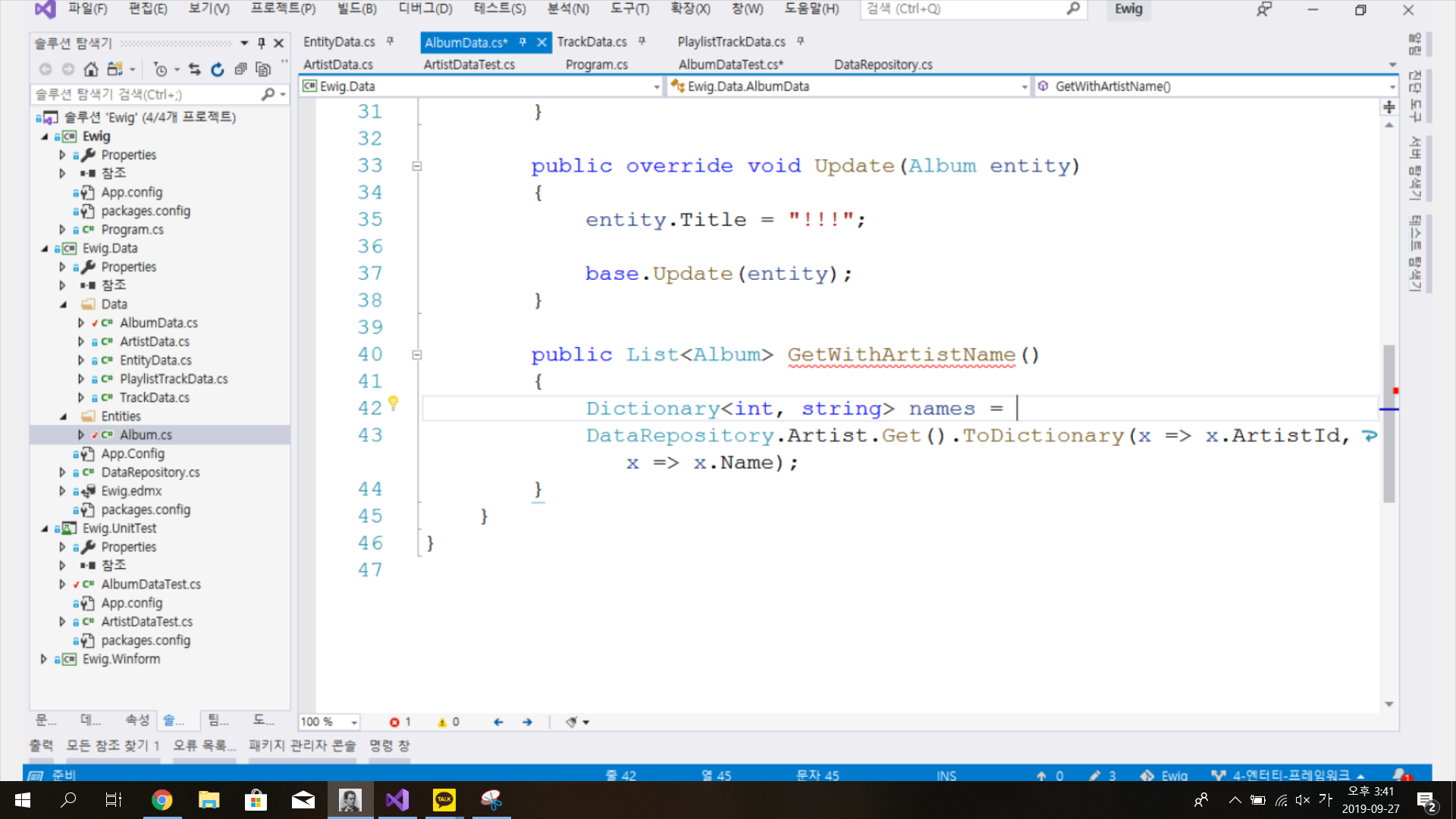Open the 100 % zoom level dropdown
Image resolution: width=1456 pixels, height=819 pixels.
[354, 722]
